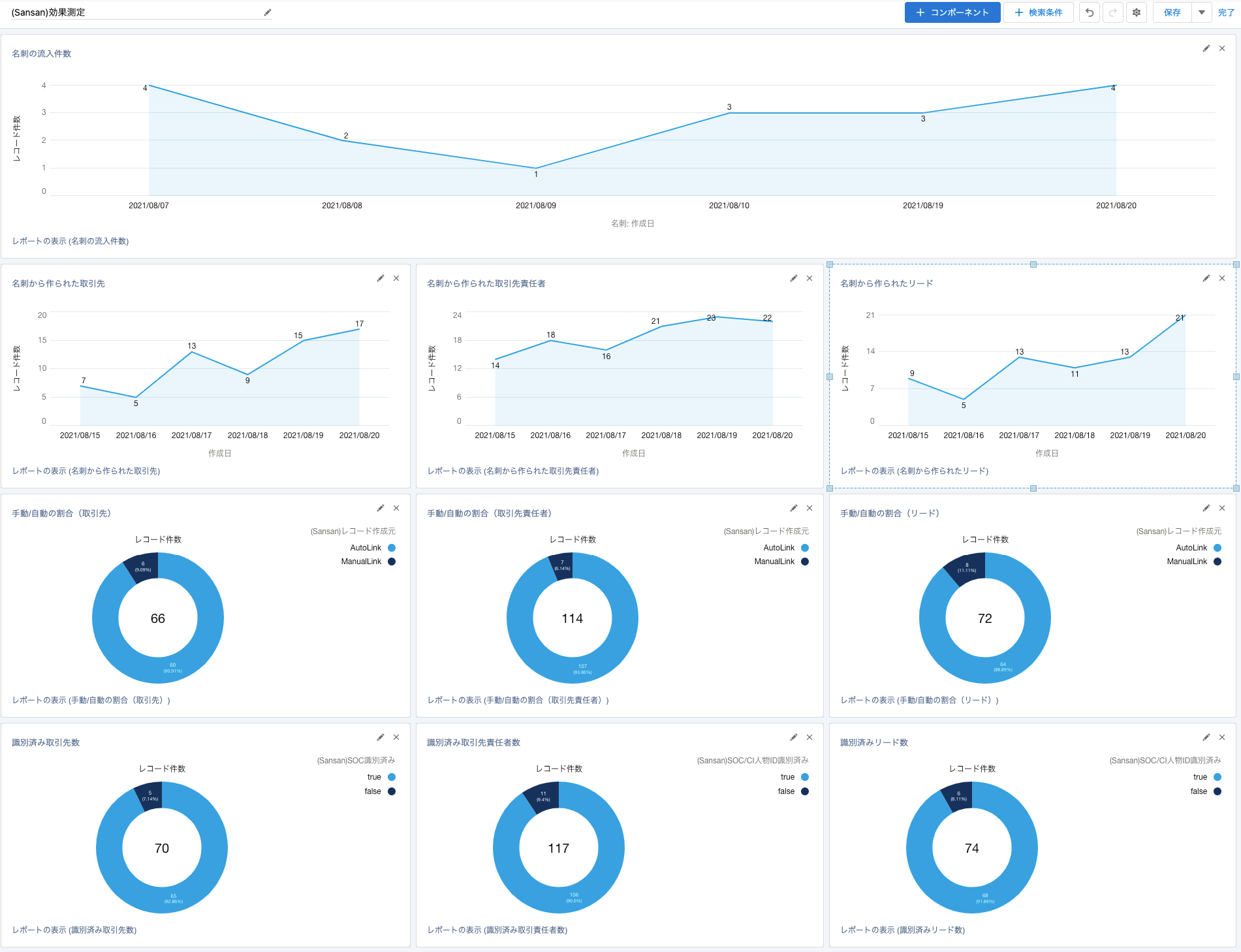
Task: Edit the 名刺の流入件数 component
Action: (x=1206, y=48)
